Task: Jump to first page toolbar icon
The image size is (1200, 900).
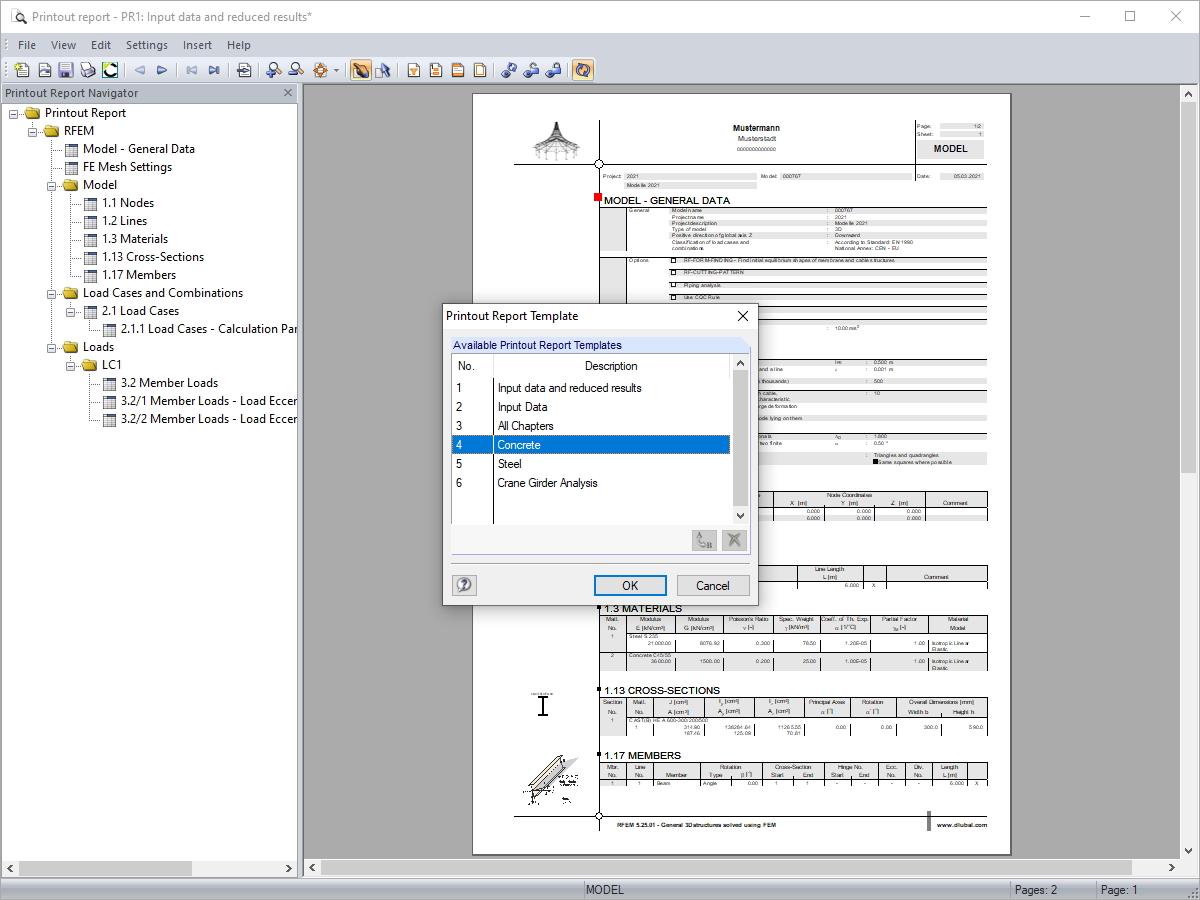Action: pos(191,70)
